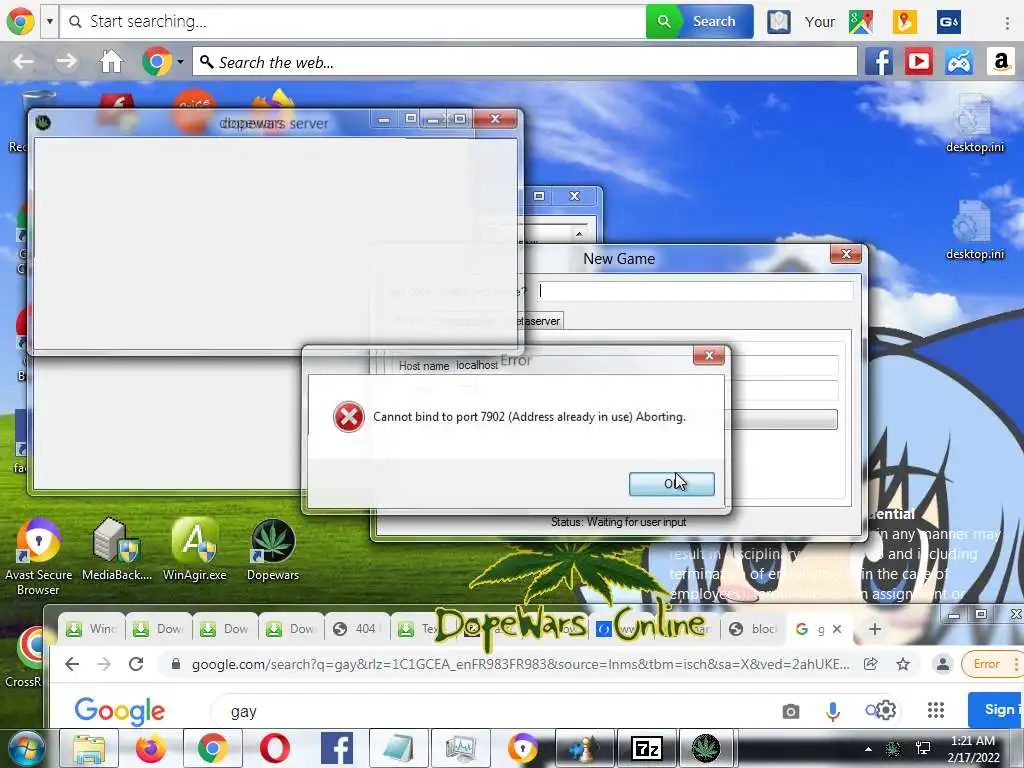The image size is (1024, 768).
Task: Go forward using the gray toolbar's forward arrow
Action: click(66, 62)
